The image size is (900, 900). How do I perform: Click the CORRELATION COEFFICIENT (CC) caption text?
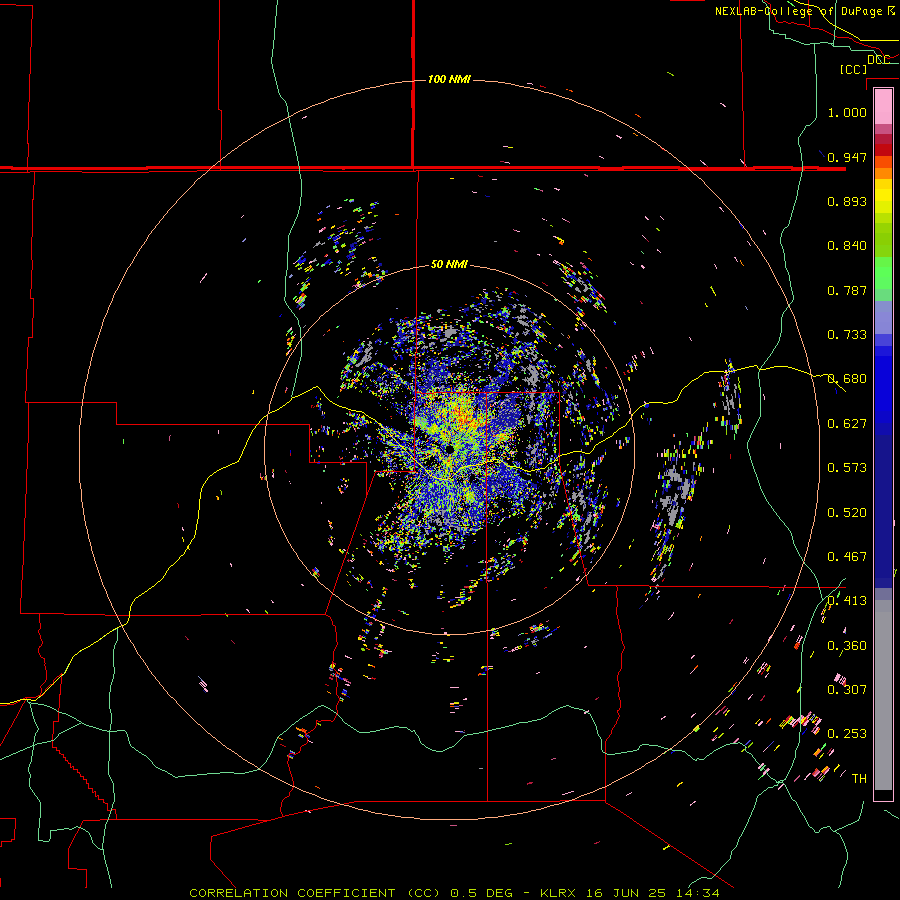(315, 893)
